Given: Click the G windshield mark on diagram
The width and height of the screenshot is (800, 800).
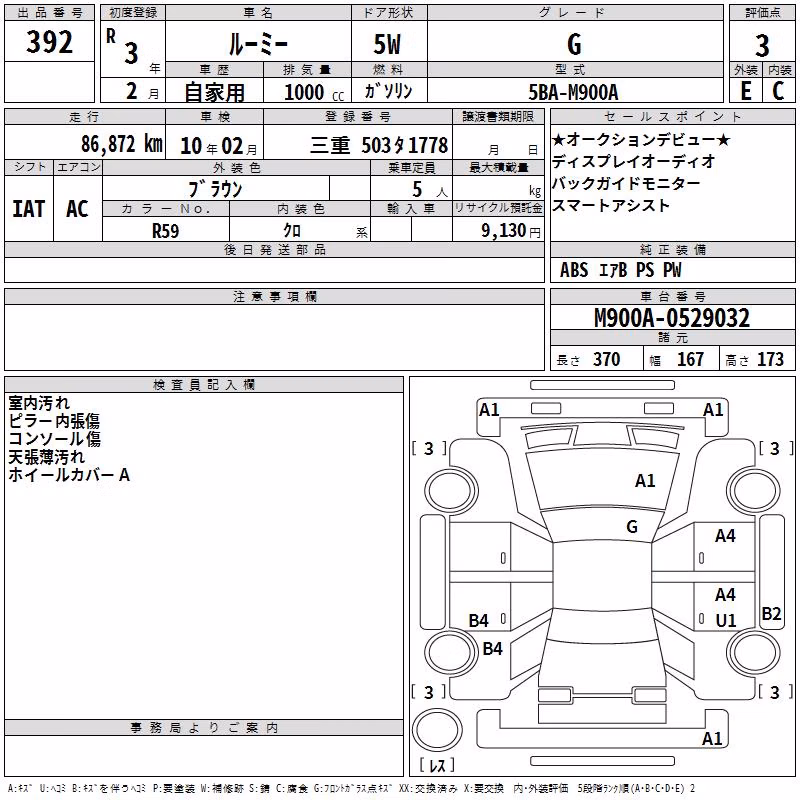Looking at the screenshot, I should (632, 526).
